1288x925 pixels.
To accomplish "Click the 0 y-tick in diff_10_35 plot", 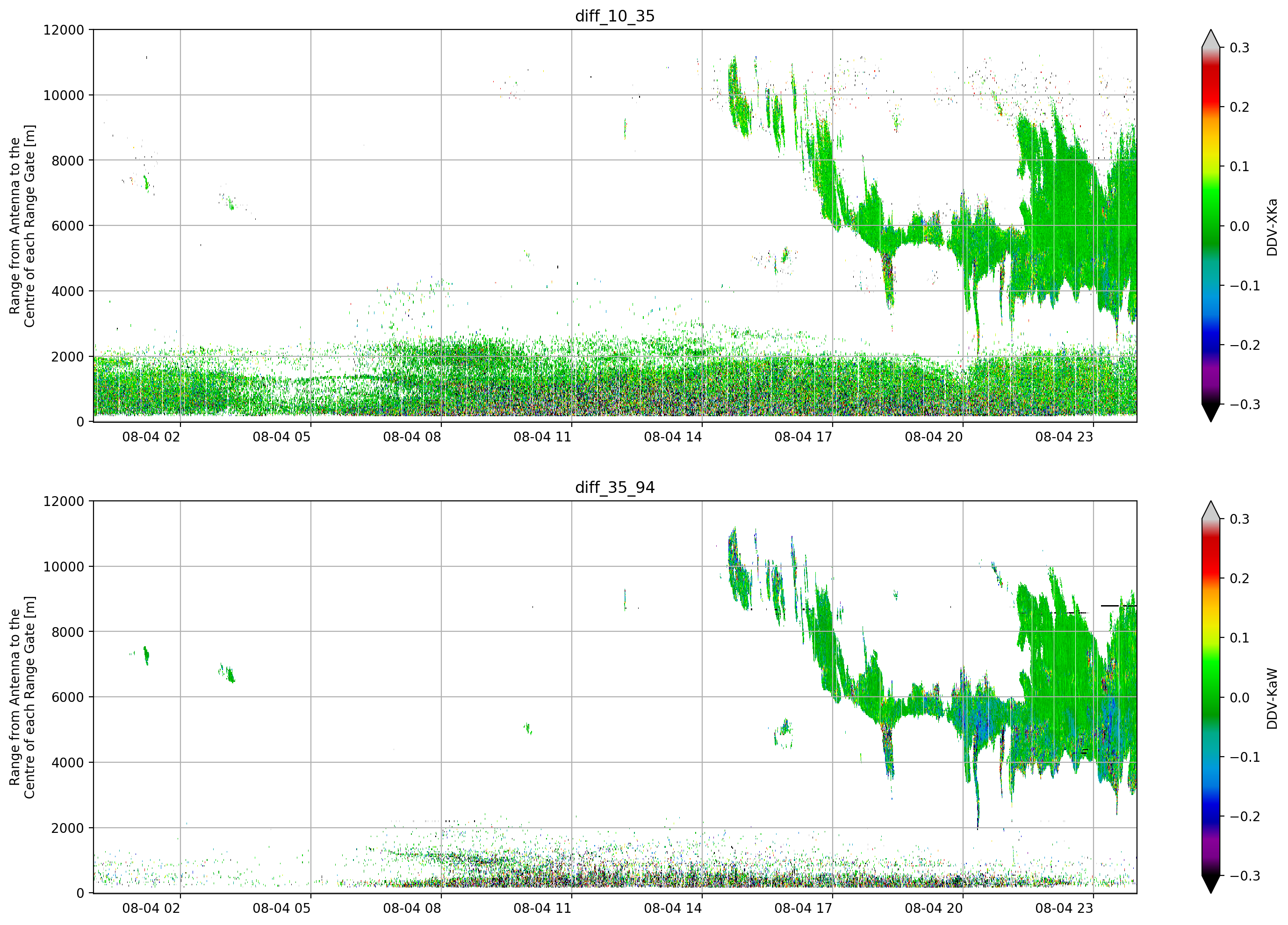I will tap(80, 422).
